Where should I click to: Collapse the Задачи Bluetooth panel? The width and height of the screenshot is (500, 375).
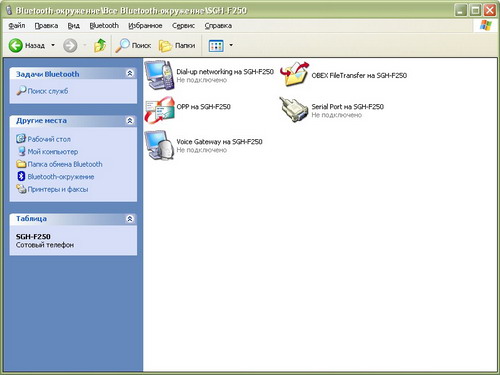pyautogui.click(x=130, y=73)
